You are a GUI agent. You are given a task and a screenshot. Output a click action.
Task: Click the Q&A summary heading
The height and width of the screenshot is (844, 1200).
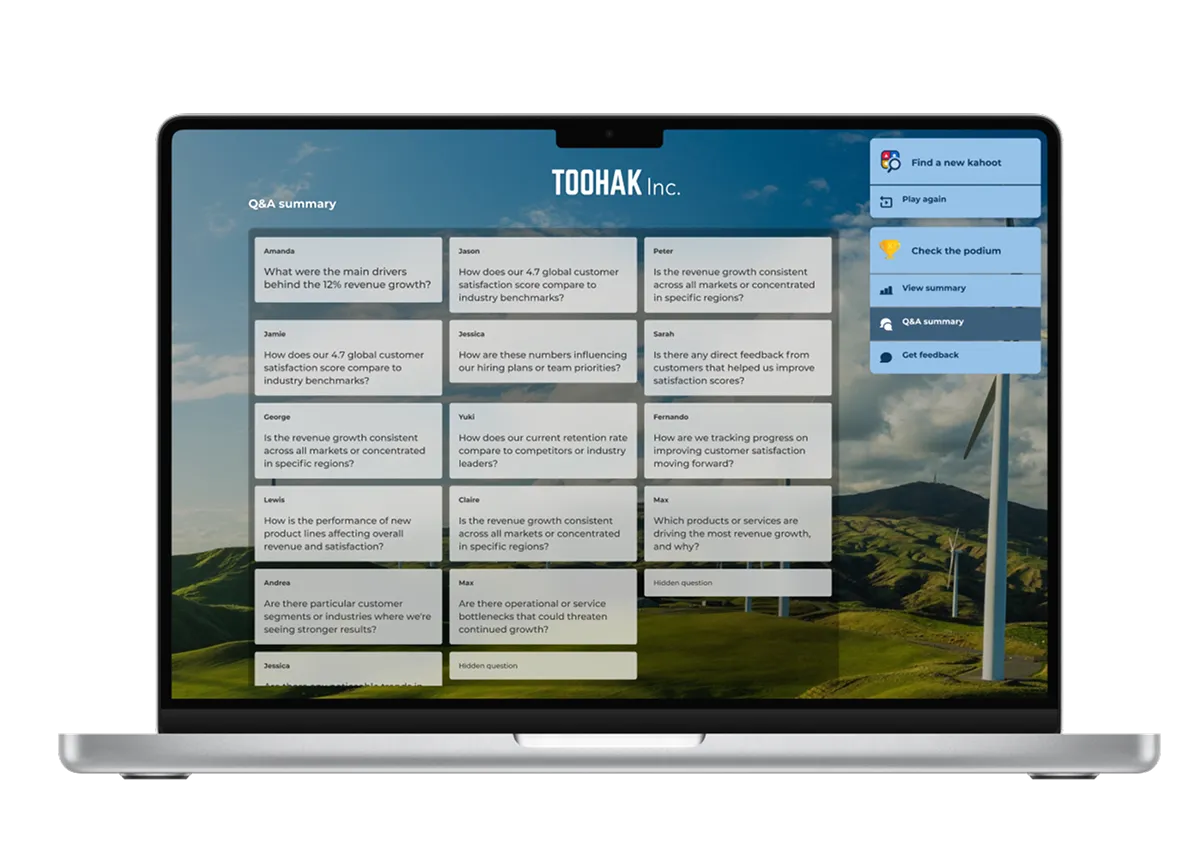292,204
